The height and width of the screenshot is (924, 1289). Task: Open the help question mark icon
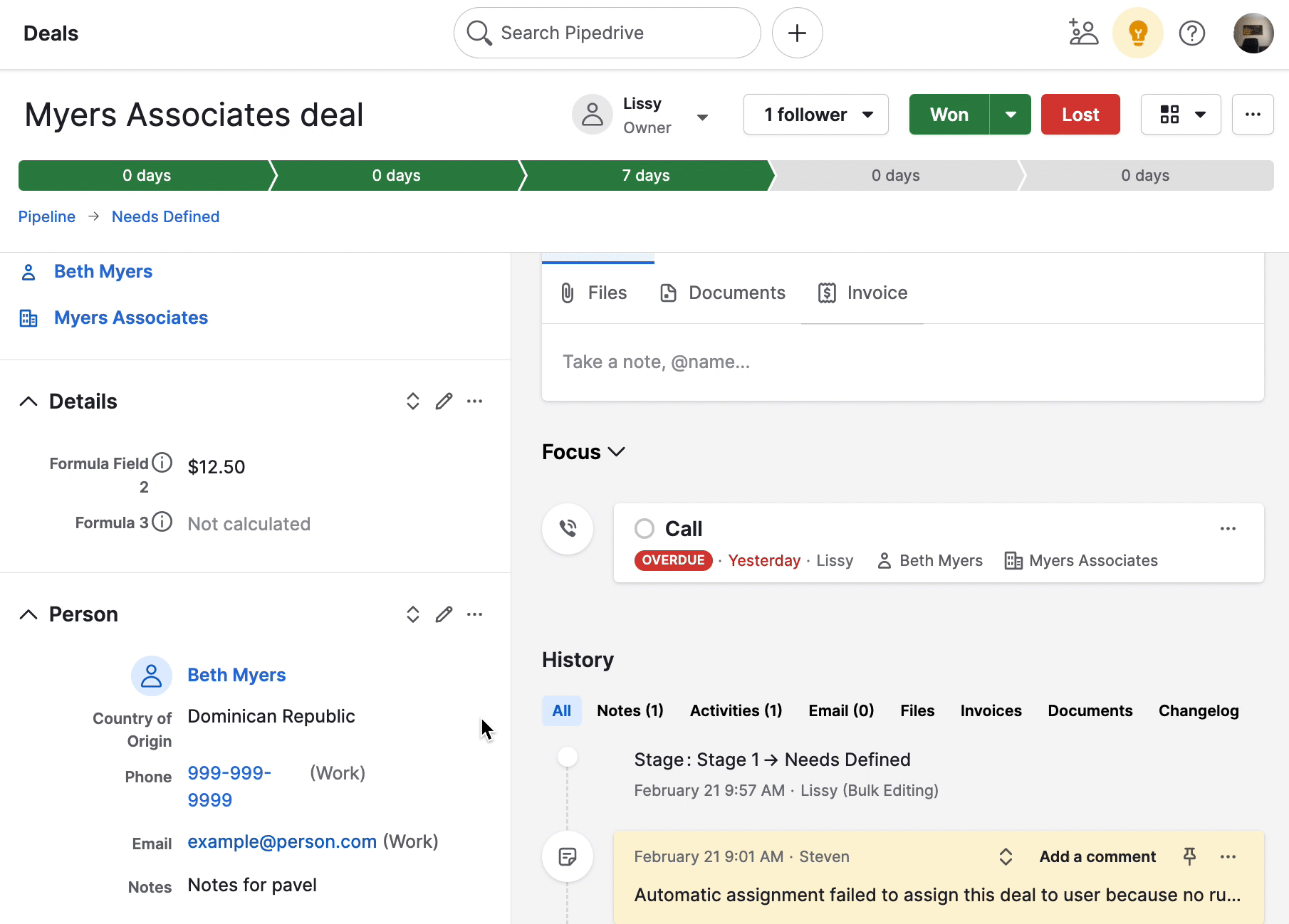[1191, 33]
